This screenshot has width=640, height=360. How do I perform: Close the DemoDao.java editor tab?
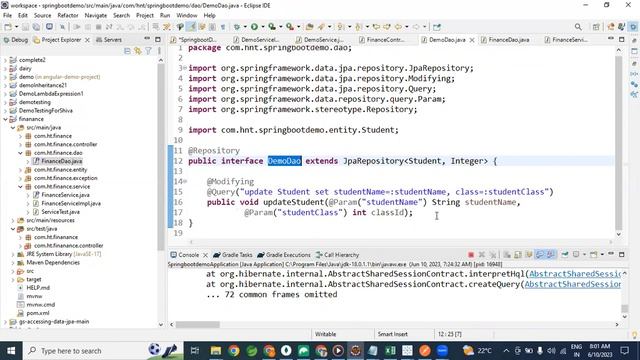pos(472,40)
